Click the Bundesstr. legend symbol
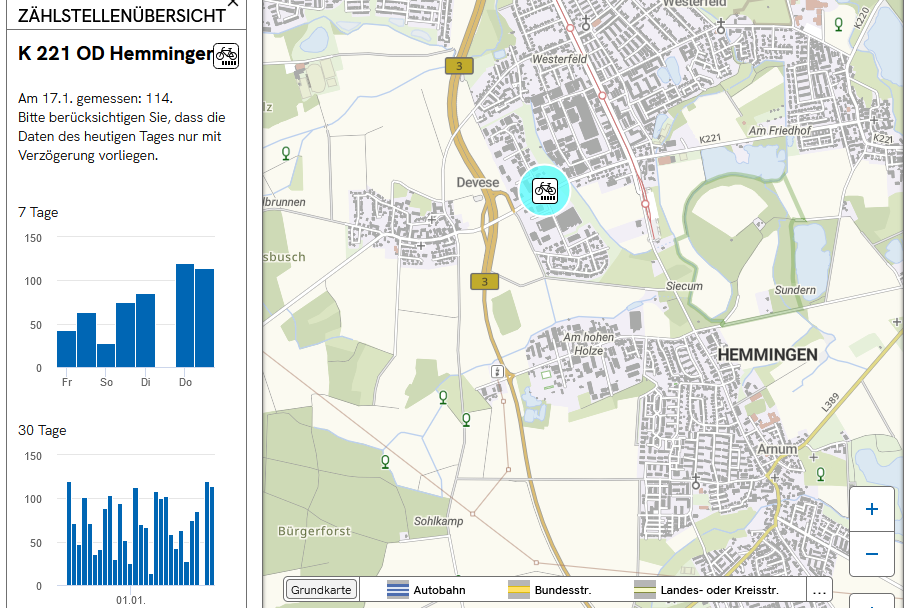912x608 pixels. click(x=519, y=590)
